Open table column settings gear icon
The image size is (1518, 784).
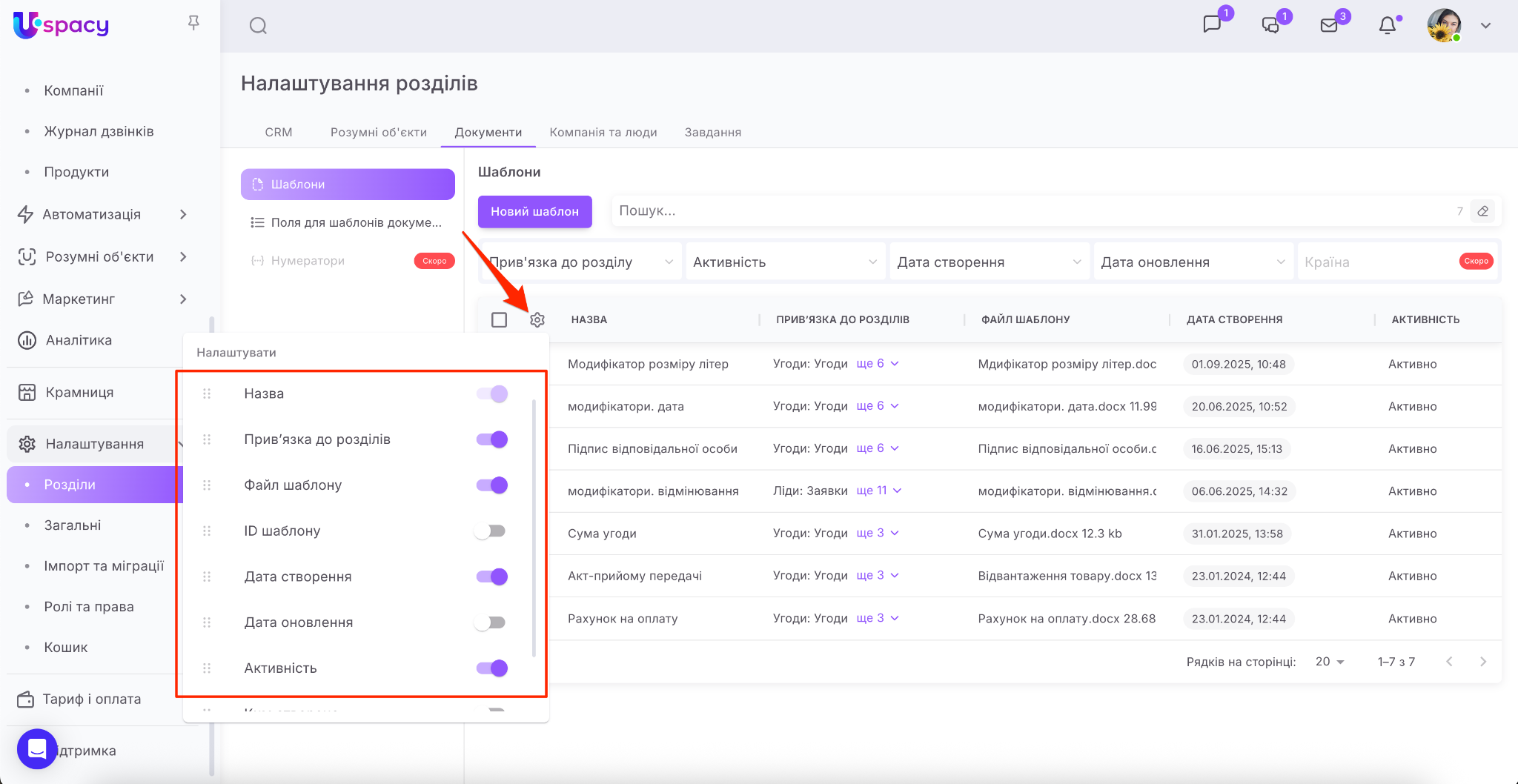537,319
